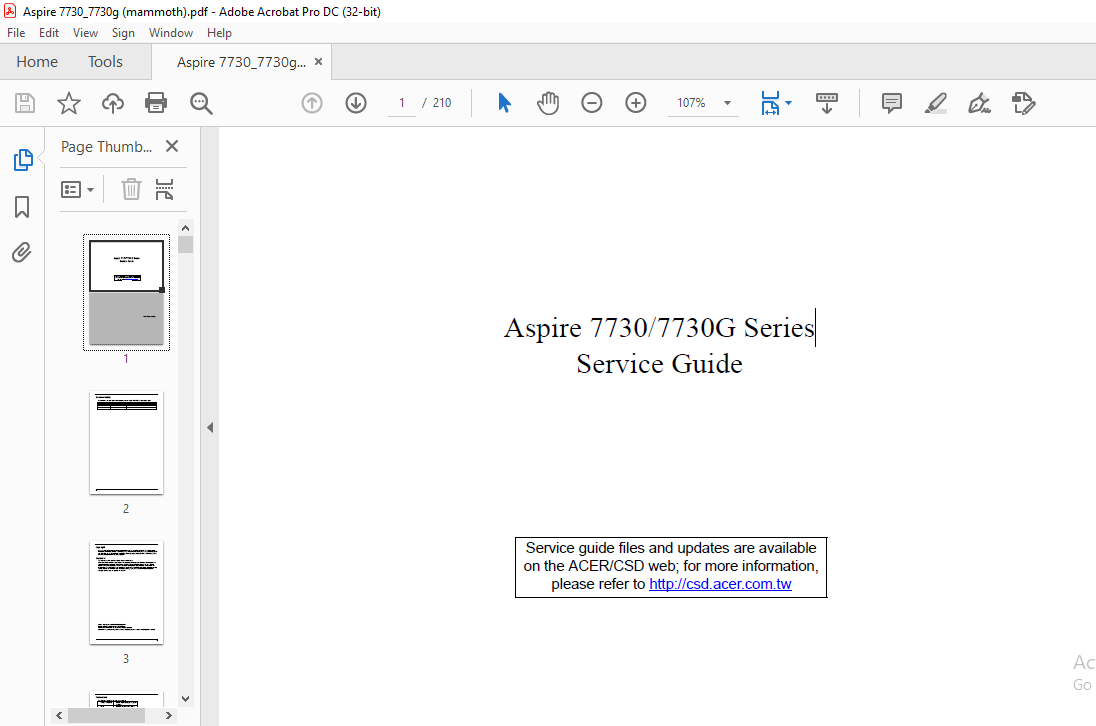Click the 107% zoom value field
Image resolution: width=1096 pixels, height=726 pixels.
[x=691, y=103]
